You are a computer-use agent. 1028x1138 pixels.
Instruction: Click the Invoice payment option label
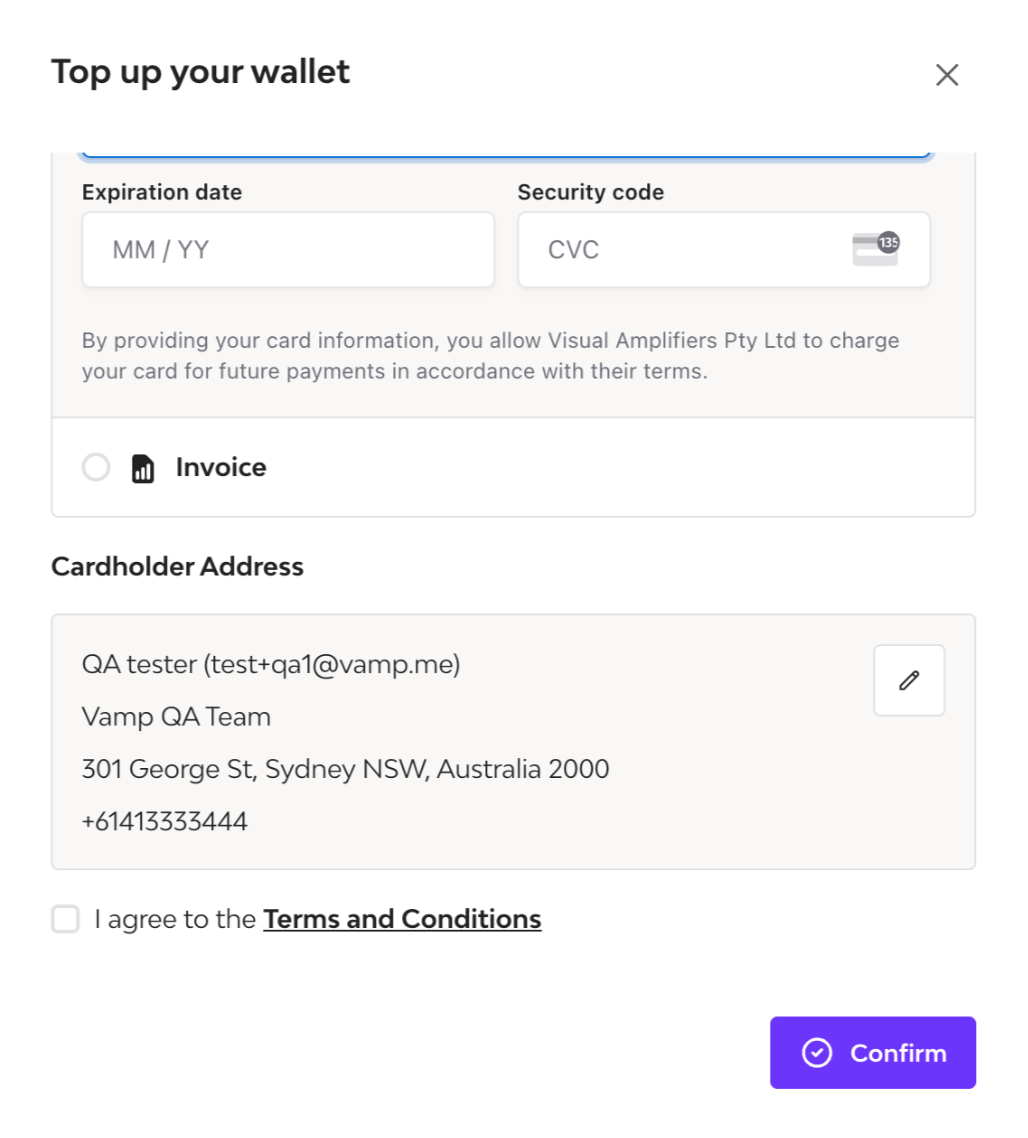click(x=221, y=467)
